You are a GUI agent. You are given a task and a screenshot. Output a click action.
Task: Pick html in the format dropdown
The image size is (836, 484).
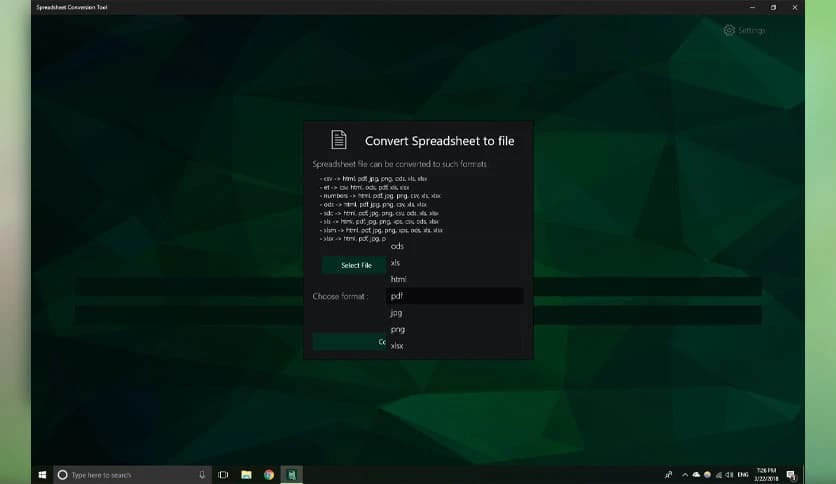pyautogui.click(x=454, y=279)
